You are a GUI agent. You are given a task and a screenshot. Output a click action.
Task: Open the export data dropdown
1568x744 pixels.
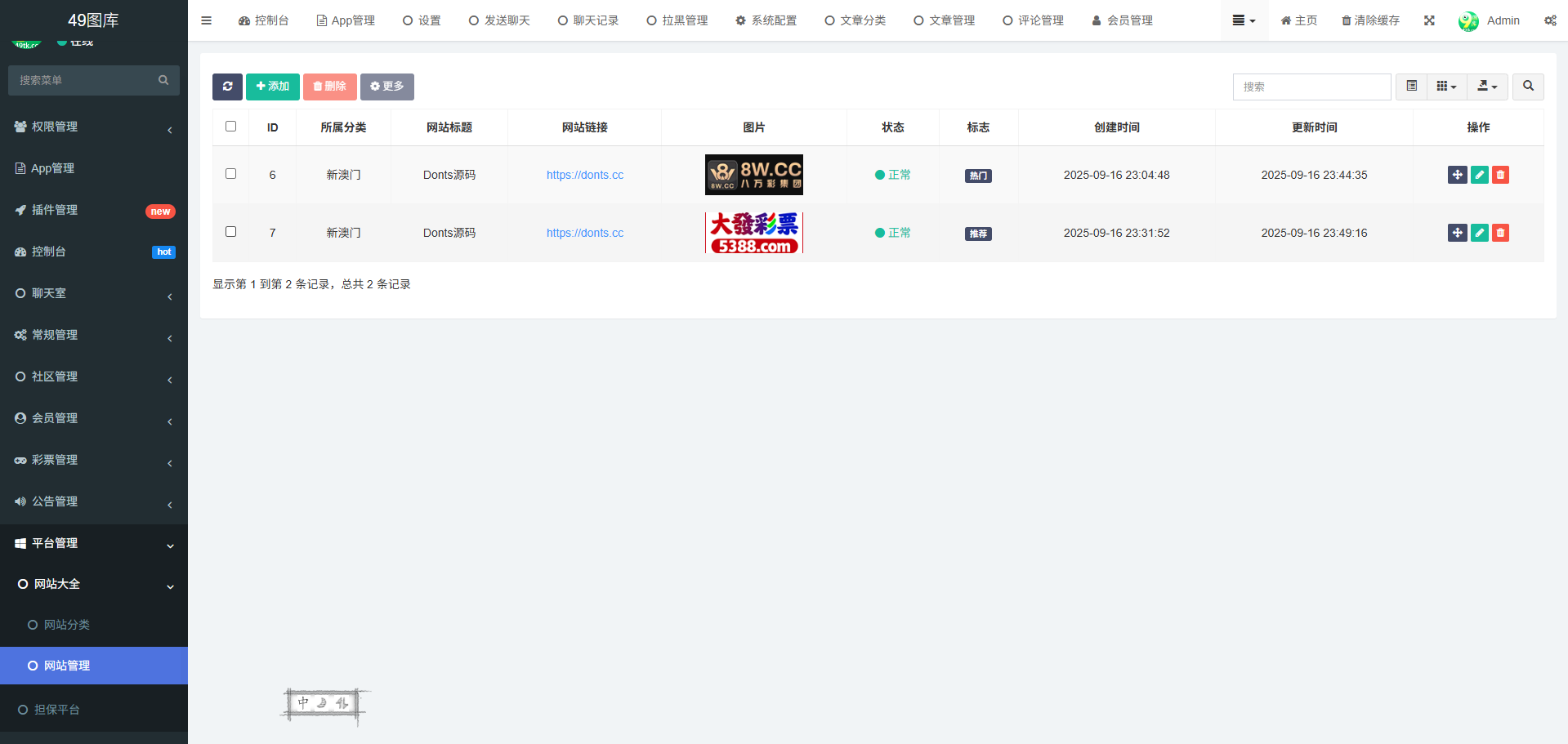(1487, 87)
